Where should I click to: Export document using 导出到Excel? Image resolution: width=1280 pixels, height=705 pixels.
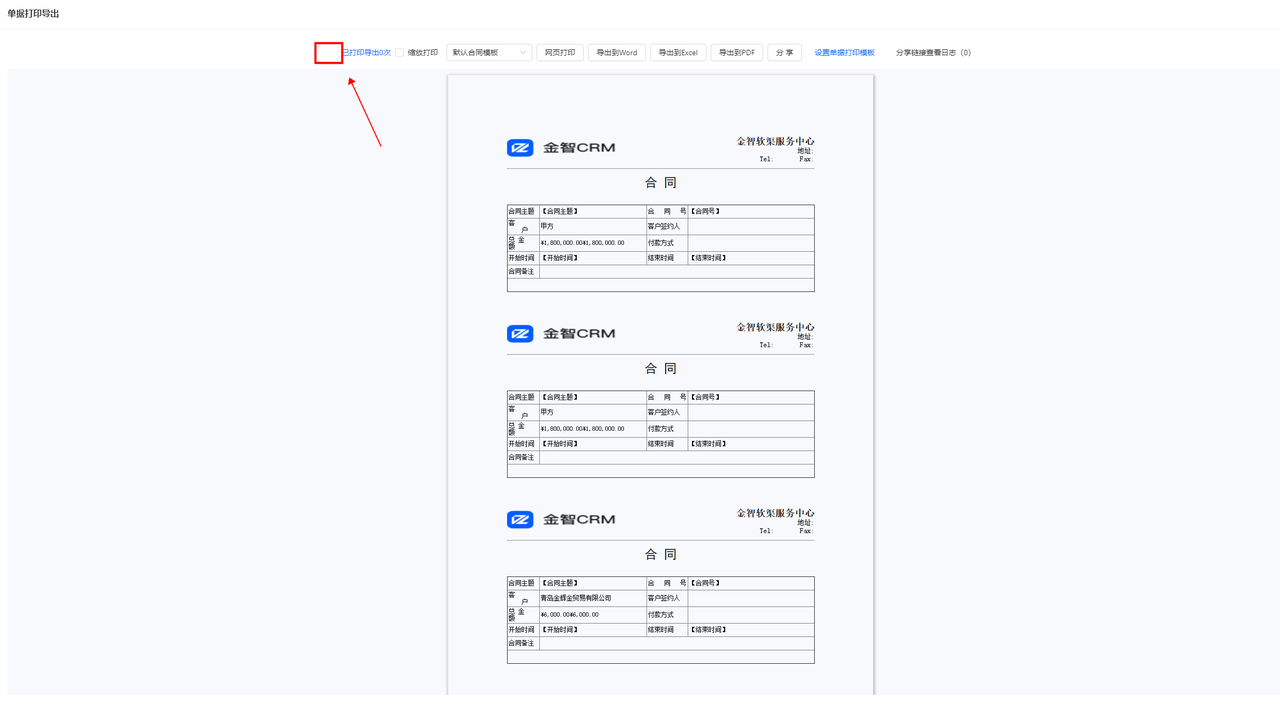click(678, 53)
